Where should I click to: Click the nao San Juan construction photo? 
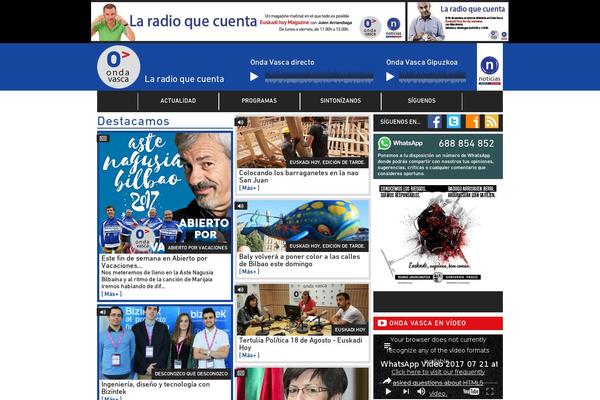tap(303, 142)
